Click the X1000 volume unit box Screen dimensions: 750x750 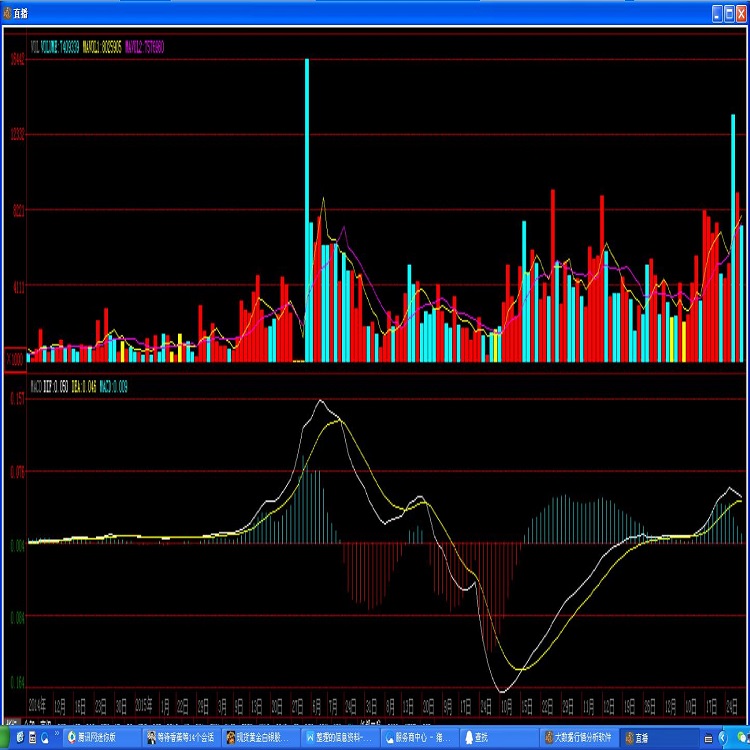(16, 357)
